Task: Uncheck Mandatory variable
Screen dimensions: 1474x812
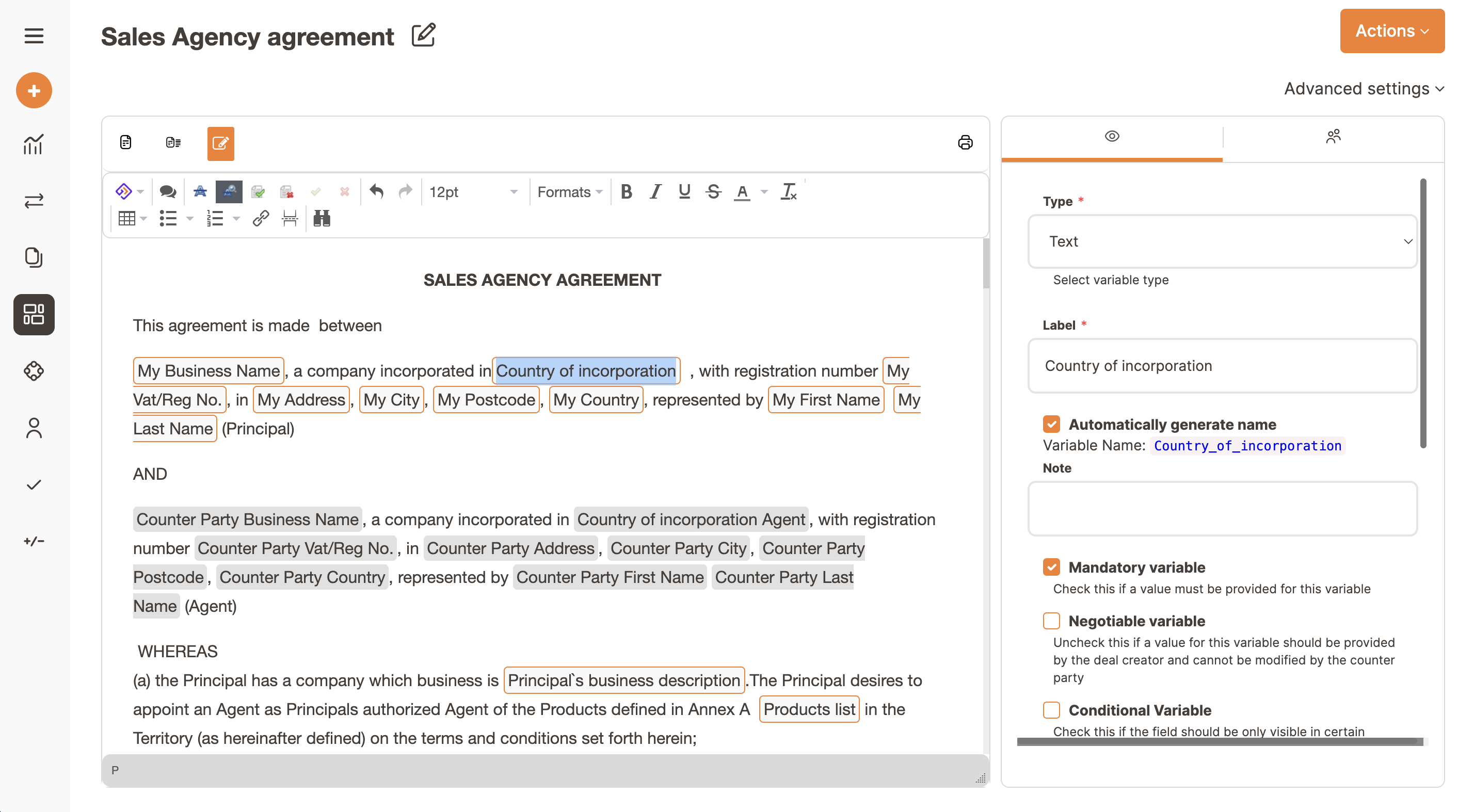Action: click(1051, 567)
